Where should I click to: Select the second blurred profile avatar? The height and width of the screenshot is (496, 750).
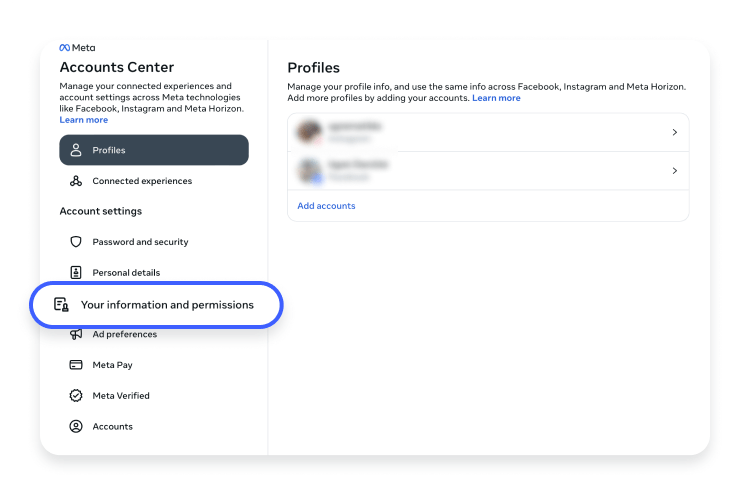tap(309, 170)
